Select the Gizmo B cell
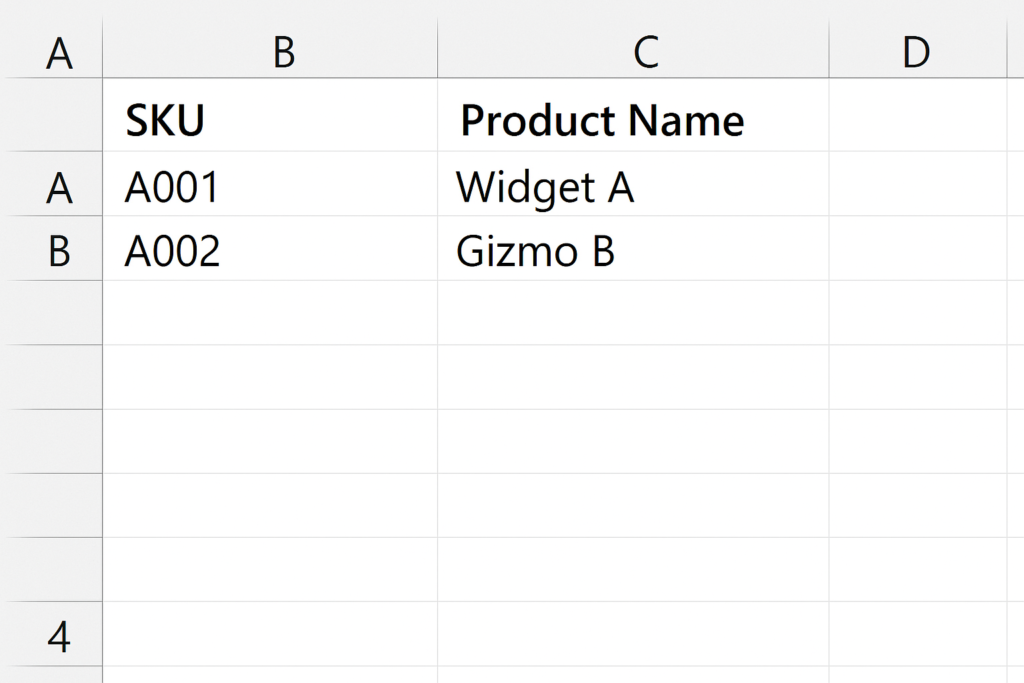The height and width of the screenshot is (683, 1024). (x=633, y=249)
